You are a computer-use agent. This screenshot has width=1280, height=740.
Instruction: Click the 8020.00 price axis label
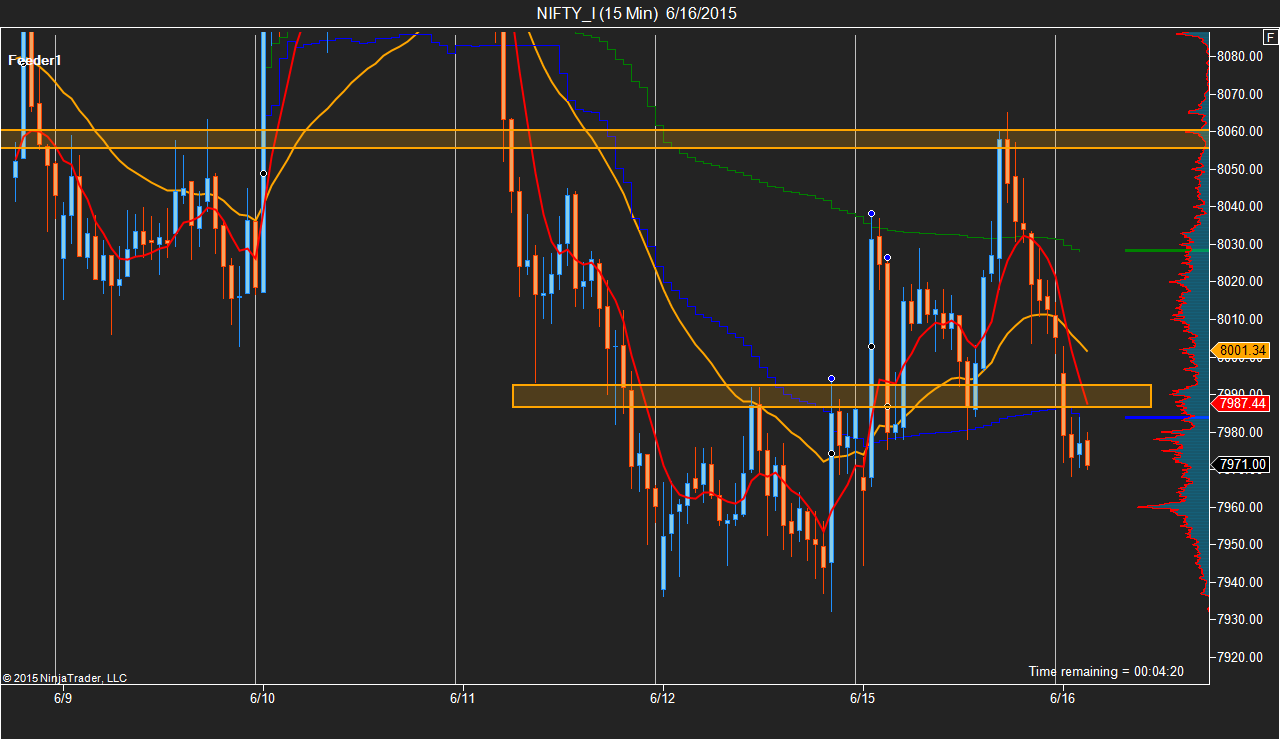click(1240, 281)
